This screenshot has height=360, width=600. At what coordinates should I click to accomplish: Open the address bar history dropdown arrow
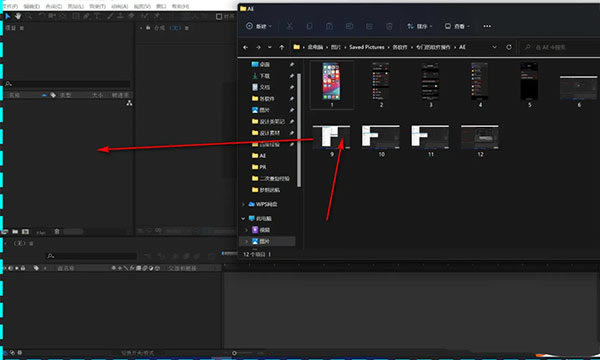(x=494, y=47)
